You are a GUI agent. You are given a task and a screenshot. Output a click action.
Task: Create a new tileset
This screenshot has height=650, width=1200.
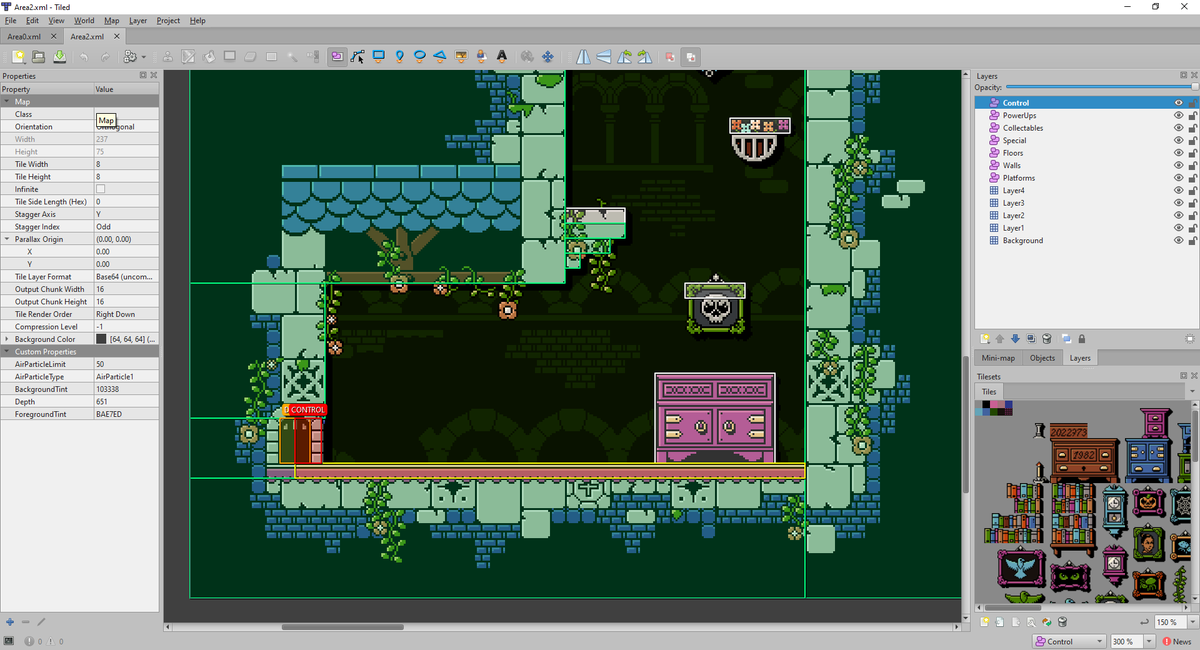tap(985, 622)
